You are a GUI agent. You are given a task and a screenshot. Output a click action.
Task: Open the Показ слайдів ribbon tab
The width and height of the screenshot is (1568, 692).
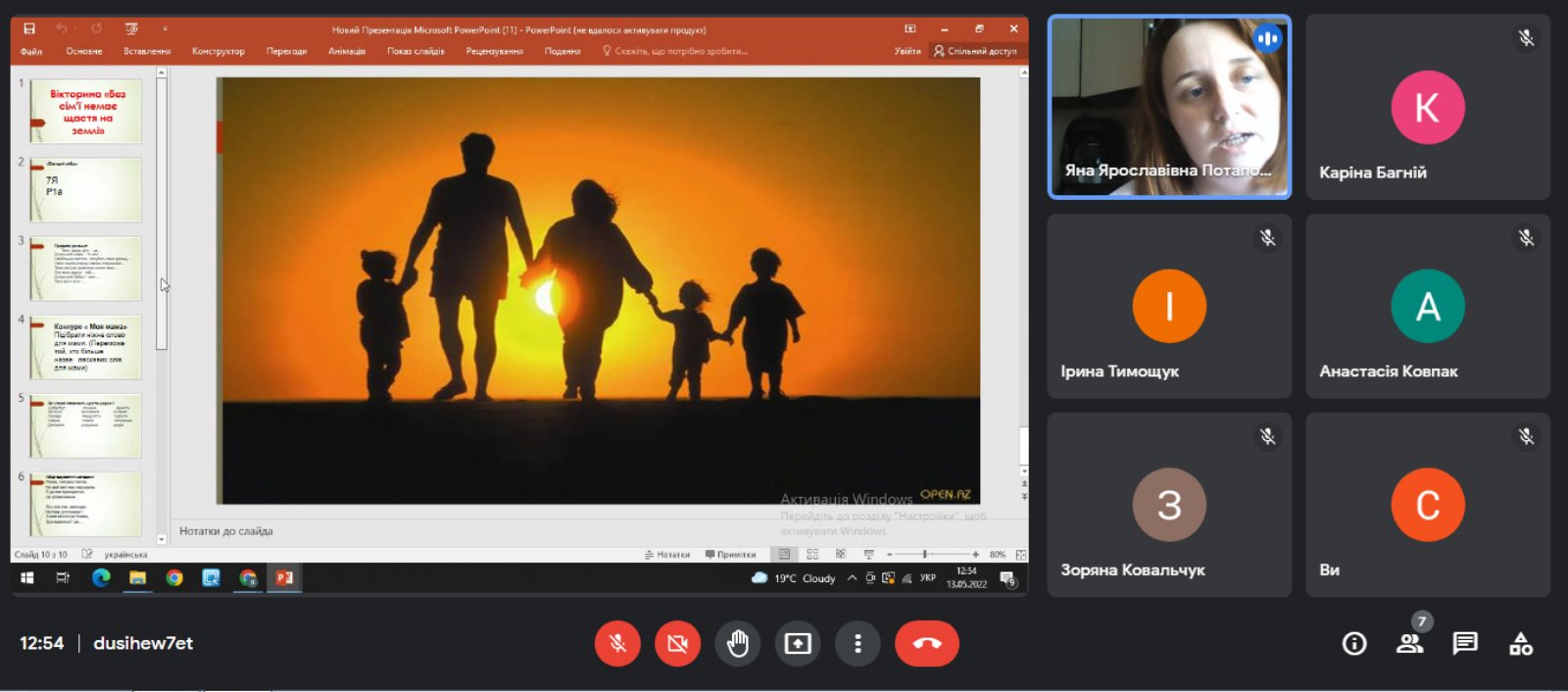pos(416,51)
